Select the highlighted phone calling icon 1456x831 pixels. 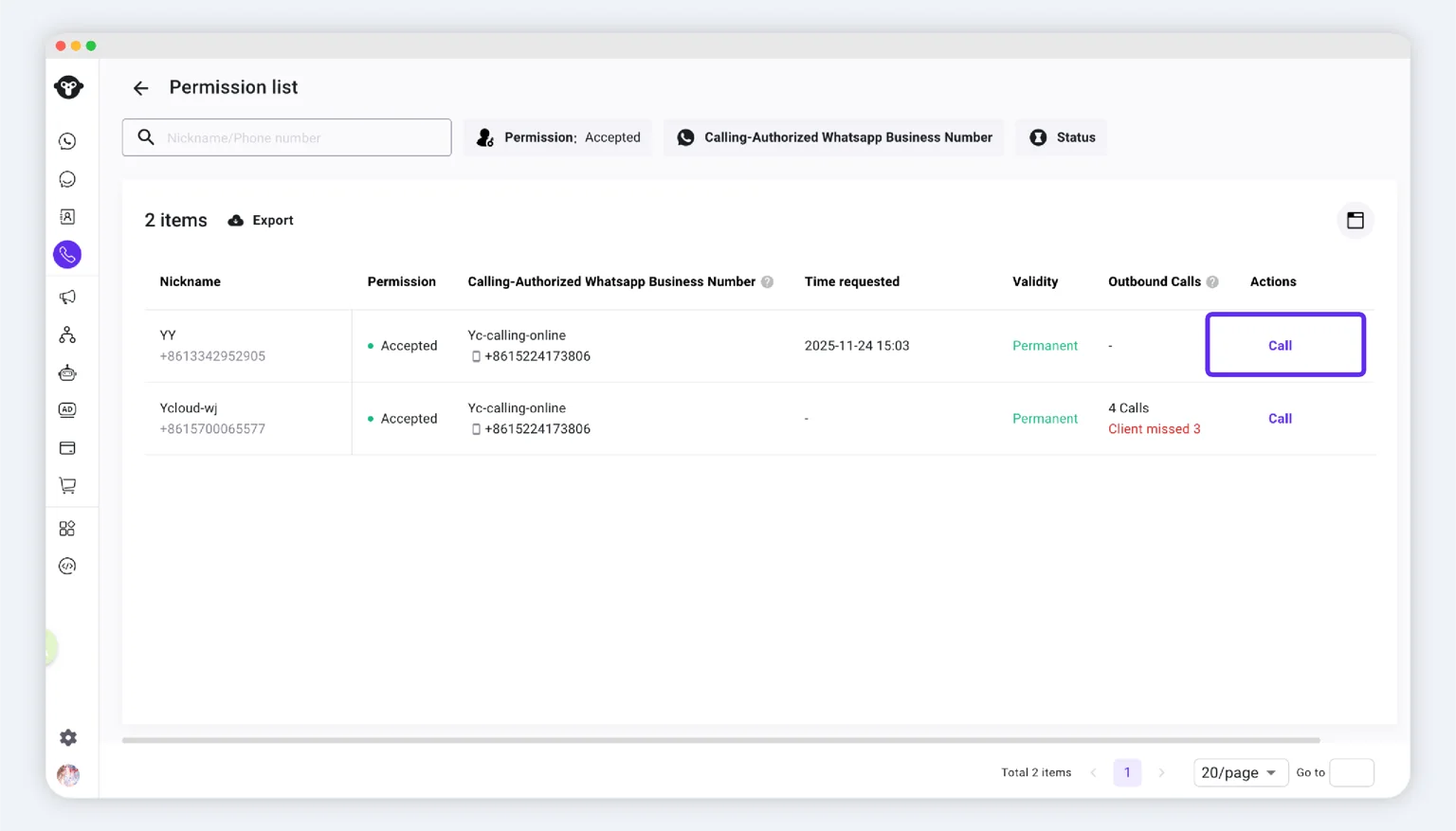[x=67, y=255]
